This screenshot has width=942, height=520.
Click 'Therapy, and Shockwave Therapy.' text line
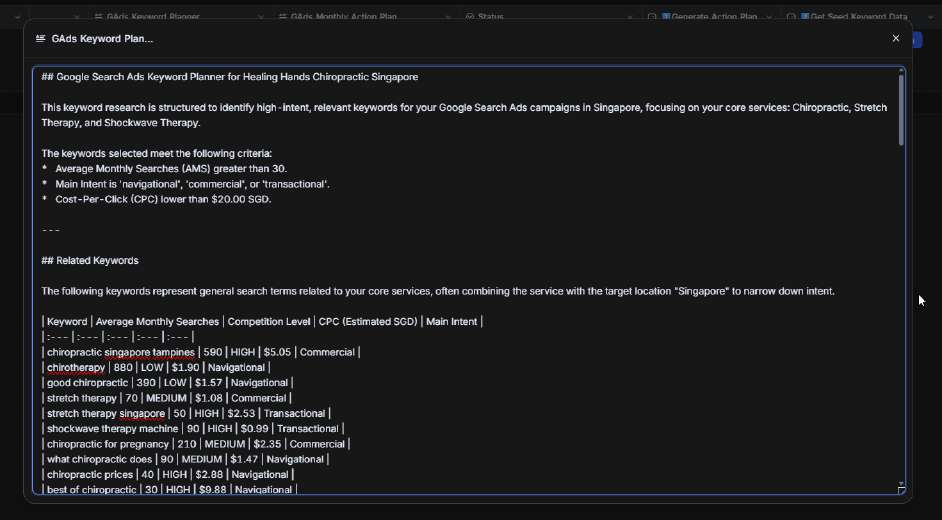tap(121, 123)
